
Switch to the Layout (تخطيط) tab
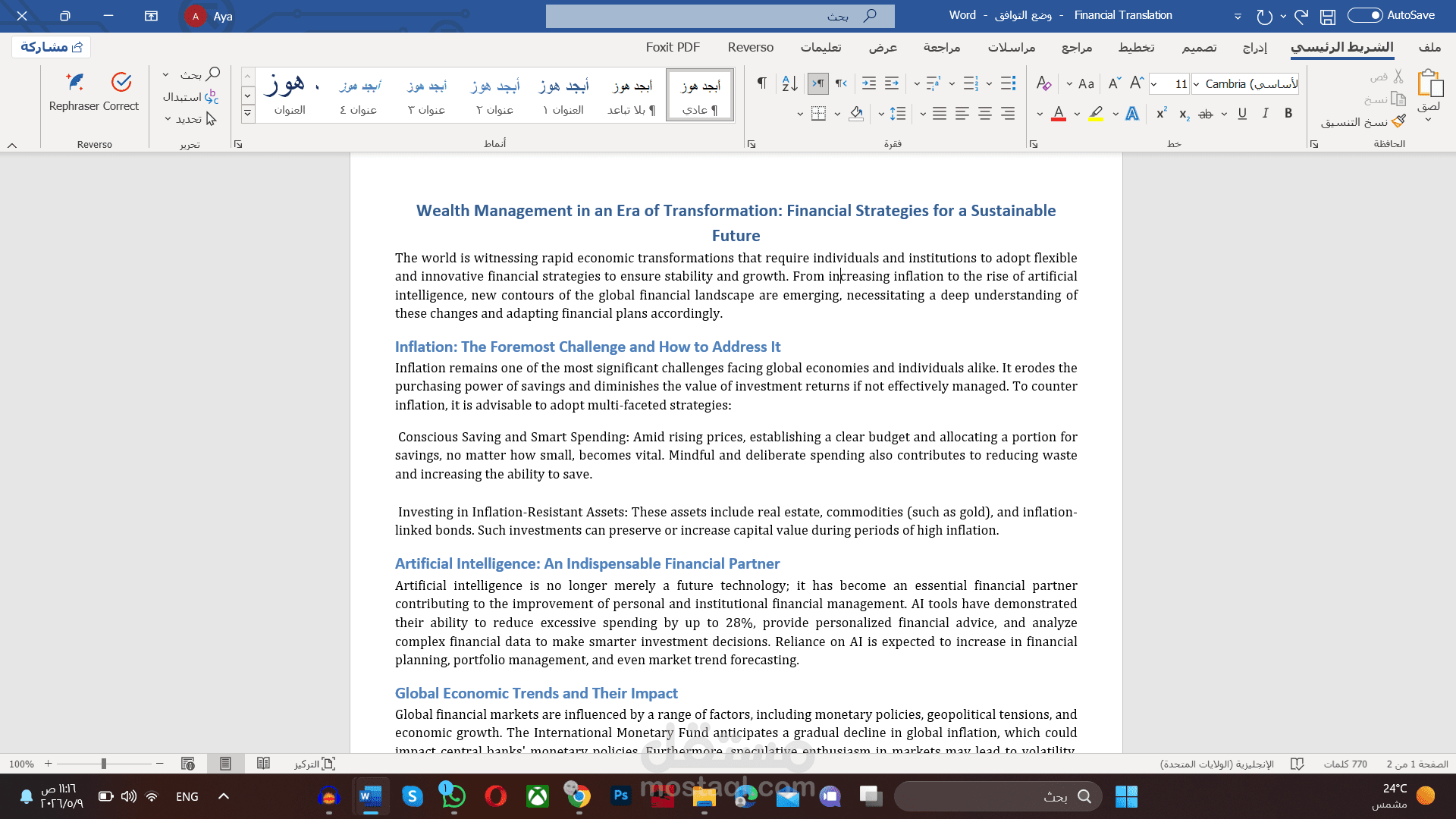[x=1136, y=47]
